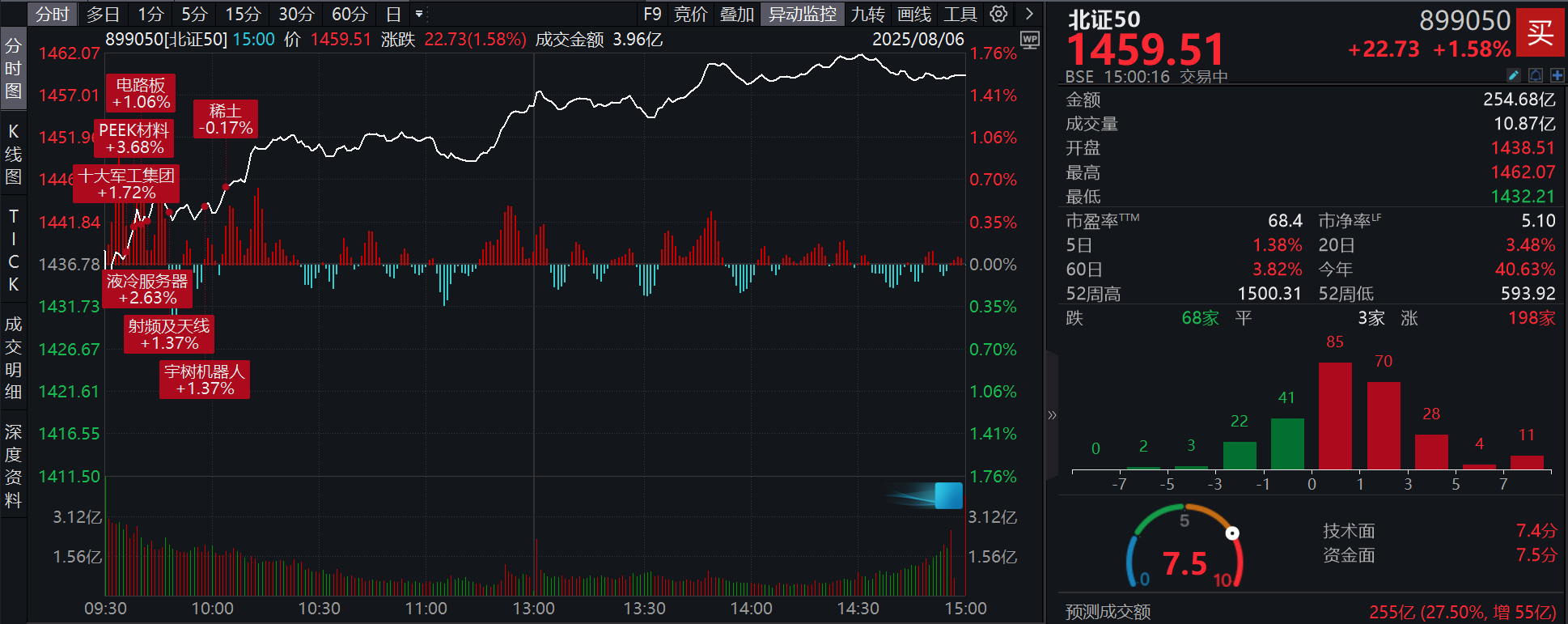Set a price alert with the bell icon
This screenshot has width=1568, height=624.
[x=1536, y=75]
